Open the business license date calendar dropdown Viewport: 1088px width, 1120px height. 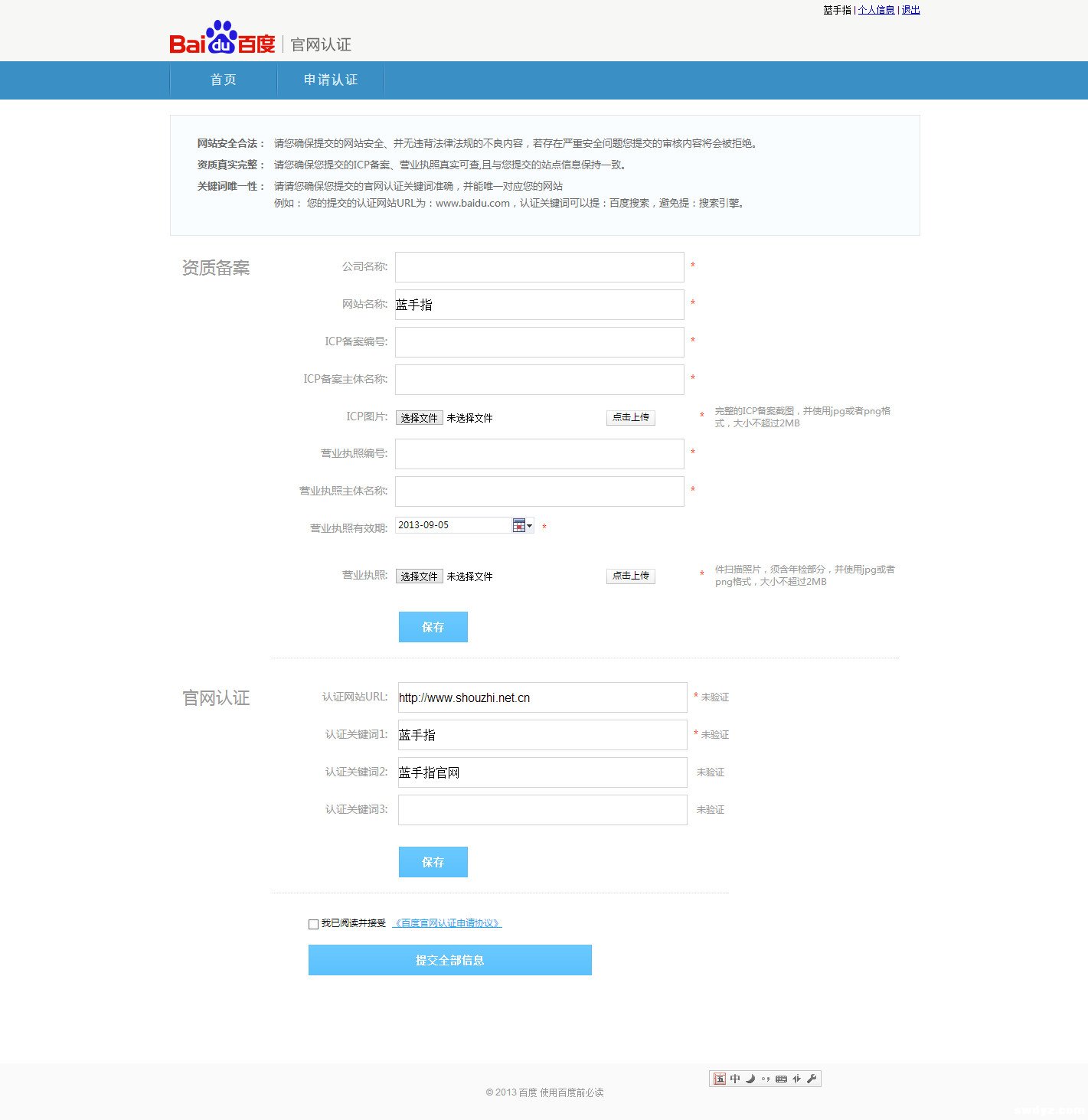pyautogui.click(x=523, y=525)
